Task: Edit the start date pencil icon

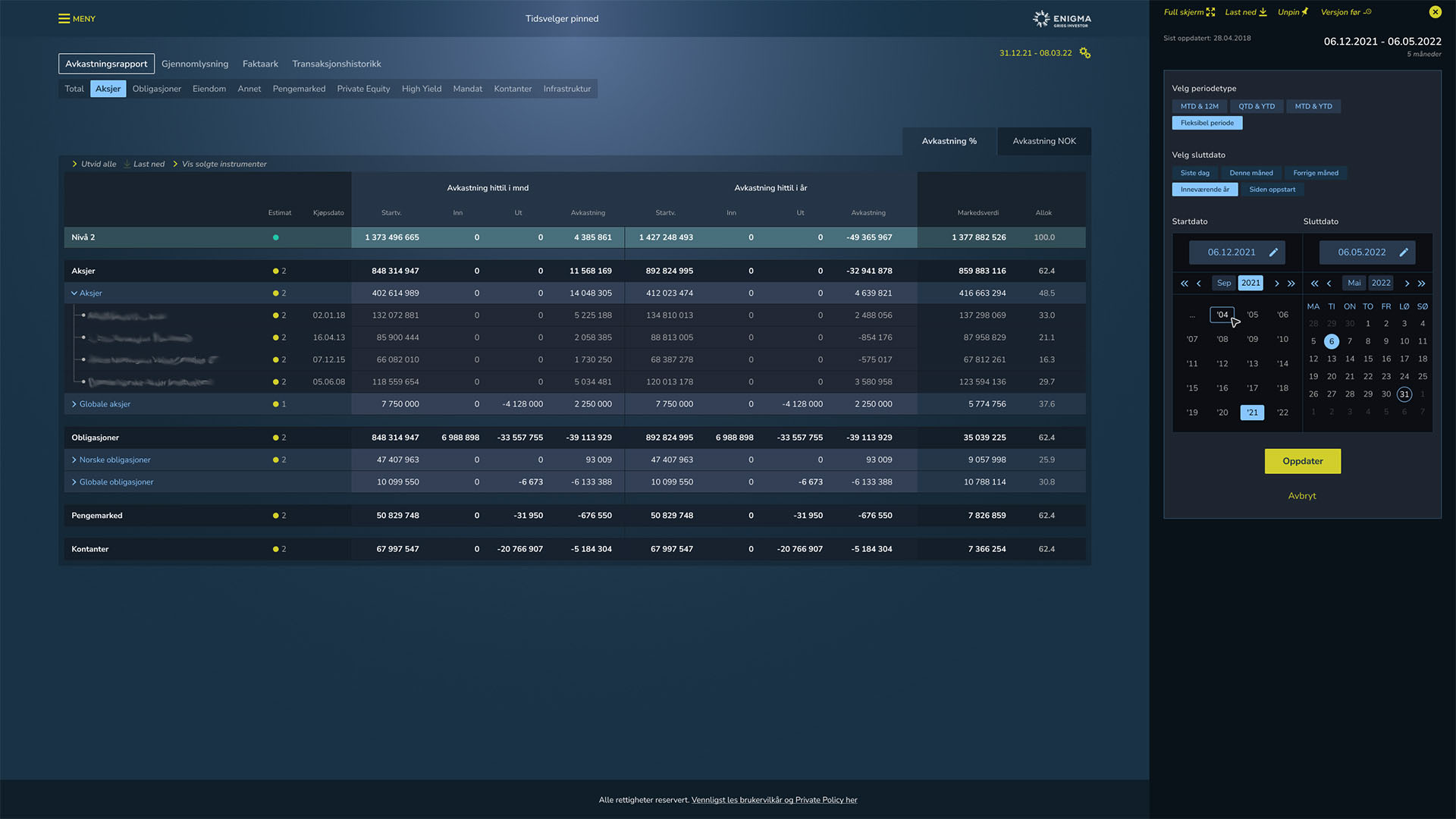Action: pyautogui.click(x=1273, y=253)
